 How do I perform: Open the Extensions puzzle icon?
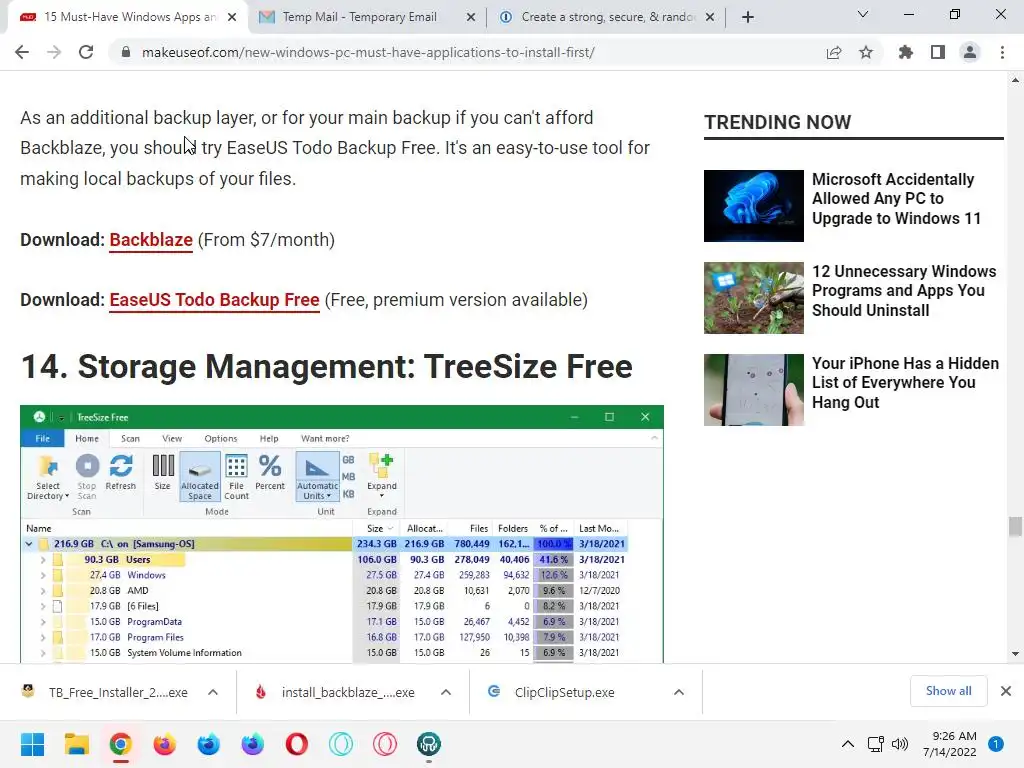906,53
